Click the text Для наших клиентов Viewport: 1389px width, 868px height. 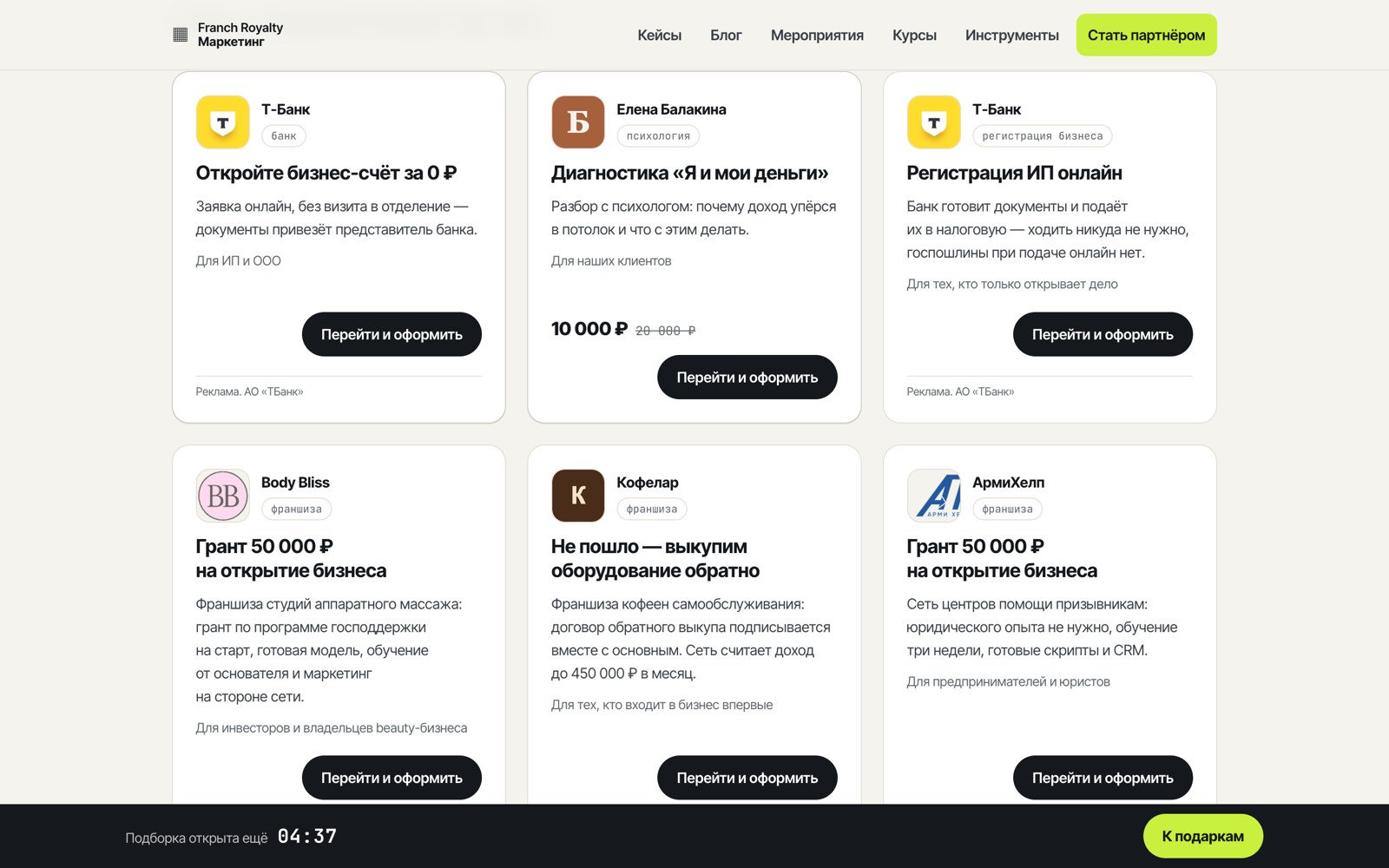tap(611, 260)
